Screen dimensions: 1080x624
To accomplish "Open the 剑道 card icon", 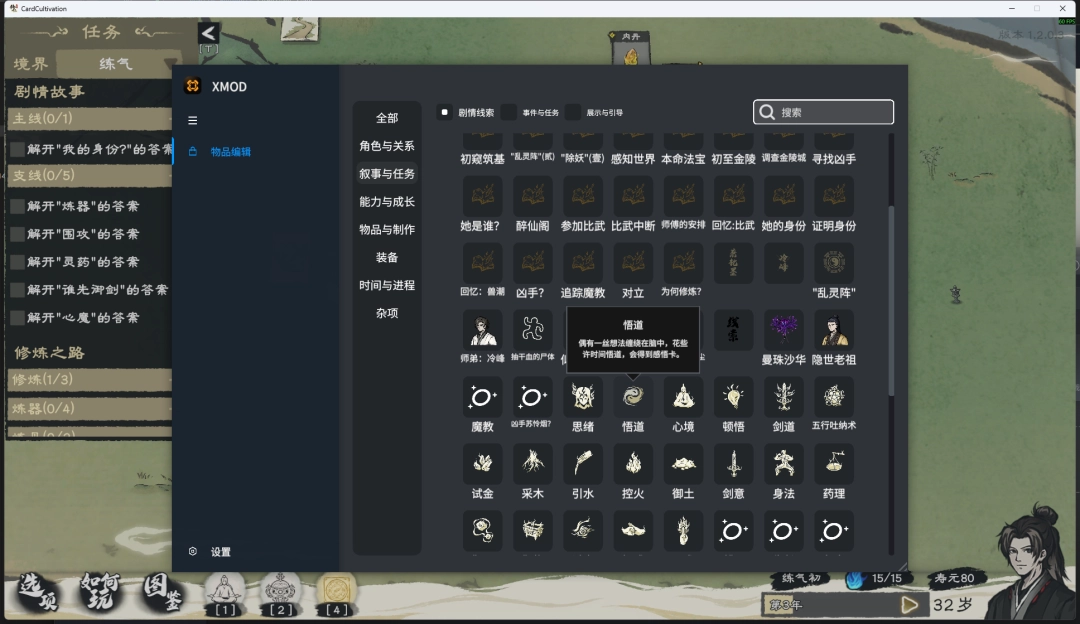I will [x=783, y=397].
